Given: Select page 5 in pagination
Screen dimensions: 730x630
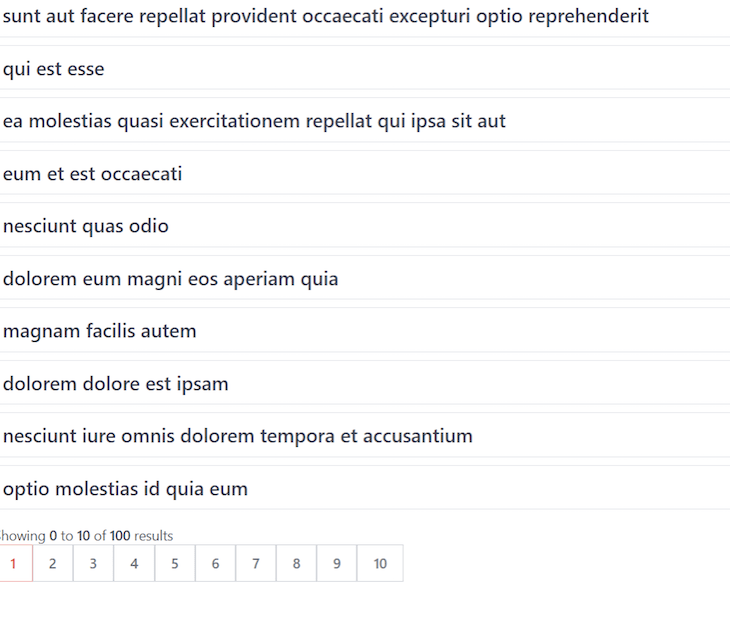Looking at the screenshot, I should [x=175, y=563].
